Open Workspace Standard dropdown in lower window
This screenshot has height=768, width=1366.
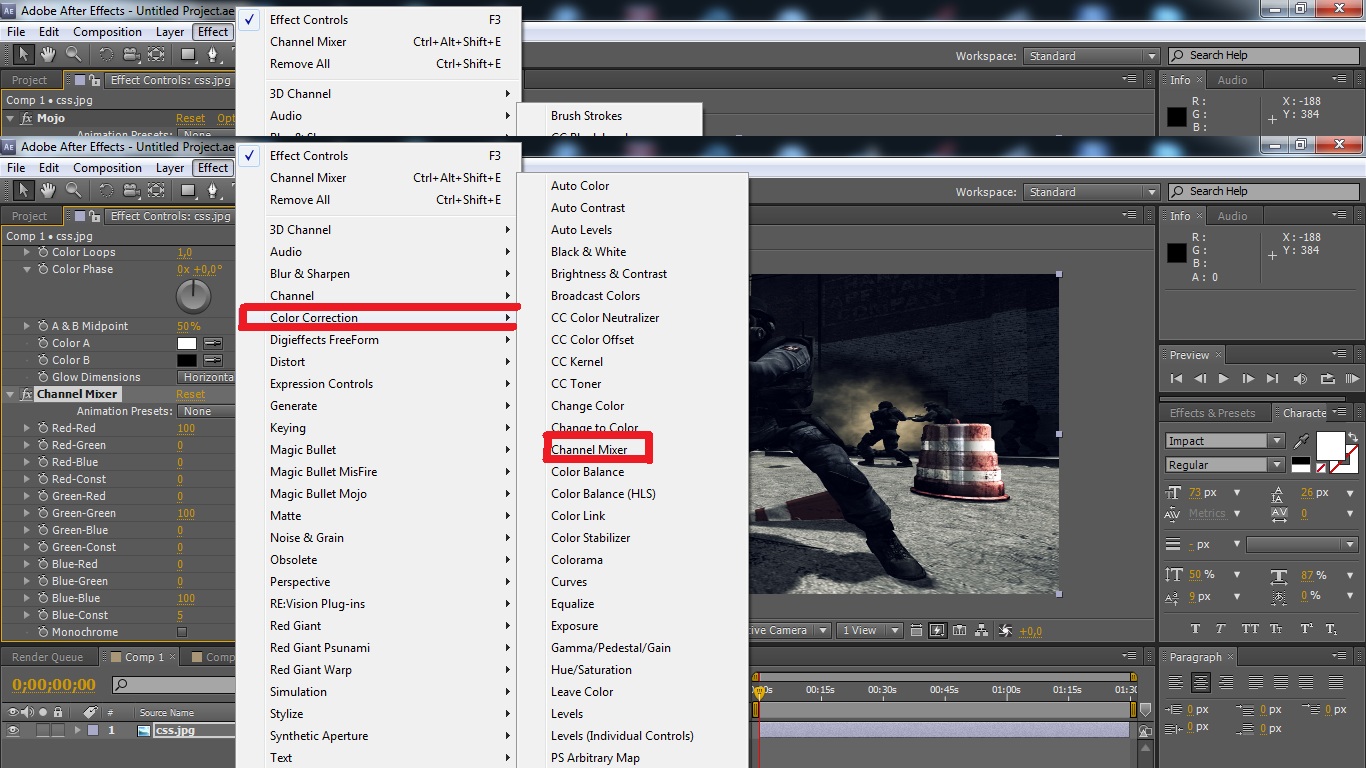click(1091, 192)
